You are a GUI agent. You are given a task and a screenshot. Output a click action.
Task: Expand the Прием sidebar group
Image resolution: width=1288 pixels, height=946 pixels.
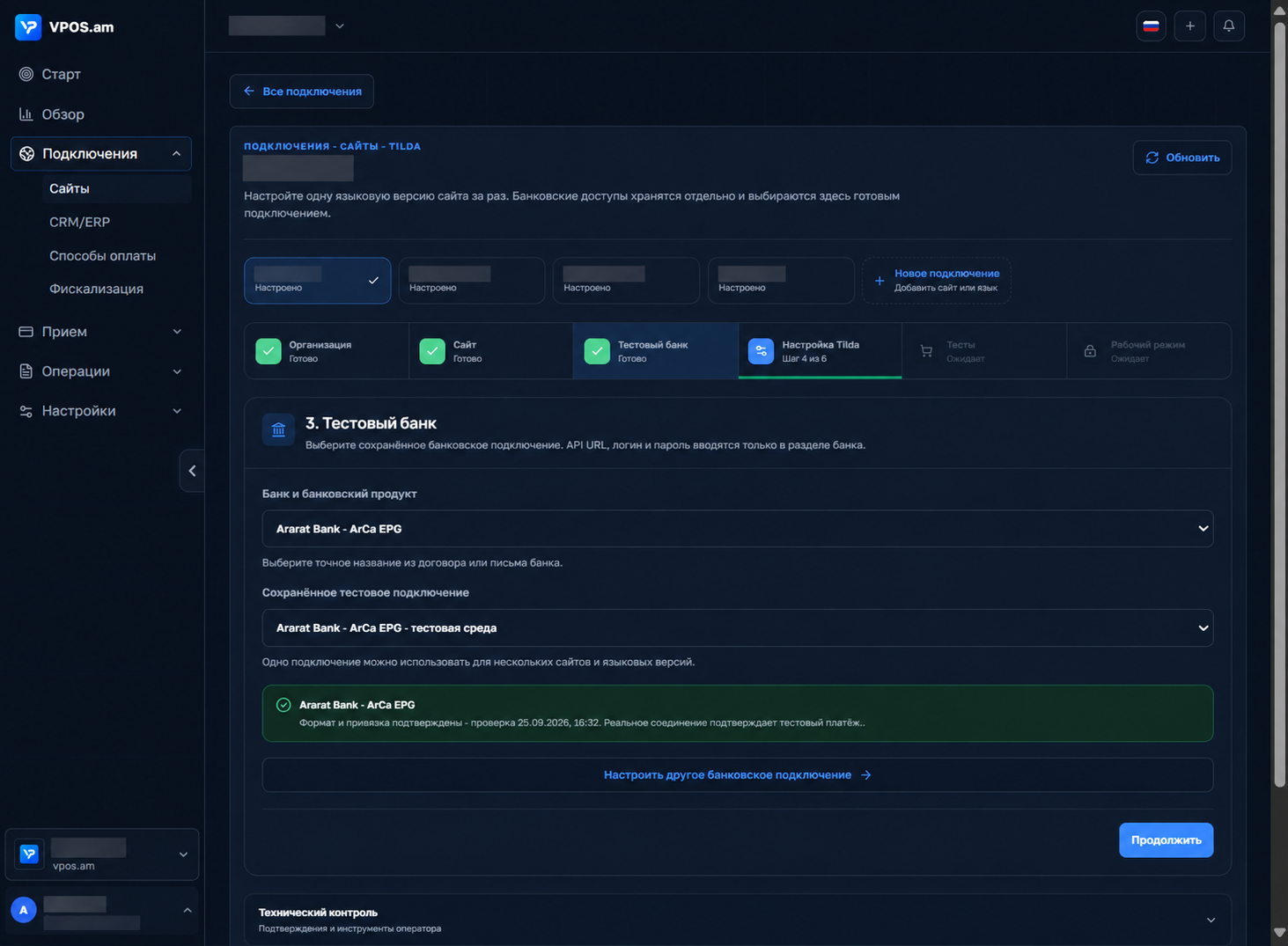point(177,332)
